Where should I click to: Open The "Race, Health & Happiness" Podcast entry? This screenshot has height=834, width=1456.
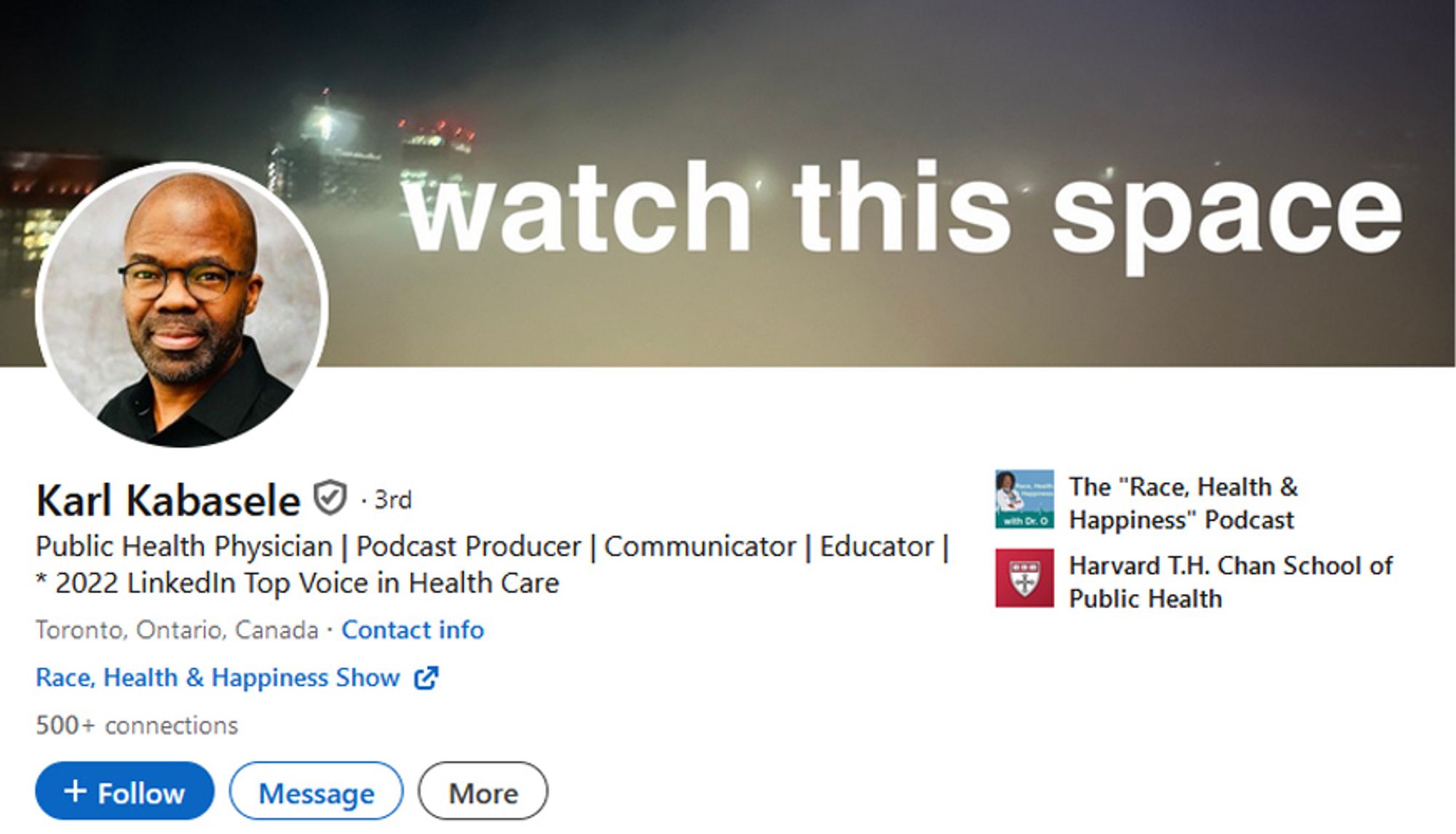1183,503
